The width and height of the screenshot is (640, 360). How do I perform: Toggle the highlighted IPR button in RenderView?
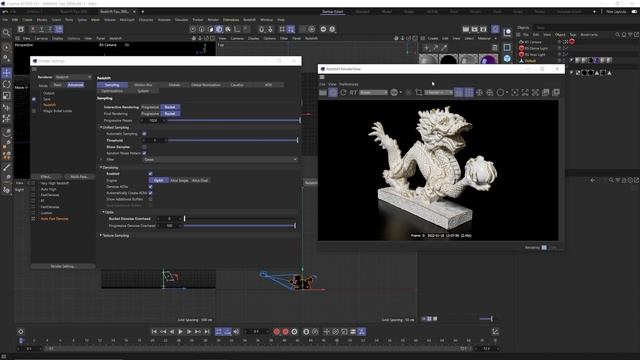click(x=333, y=93)
